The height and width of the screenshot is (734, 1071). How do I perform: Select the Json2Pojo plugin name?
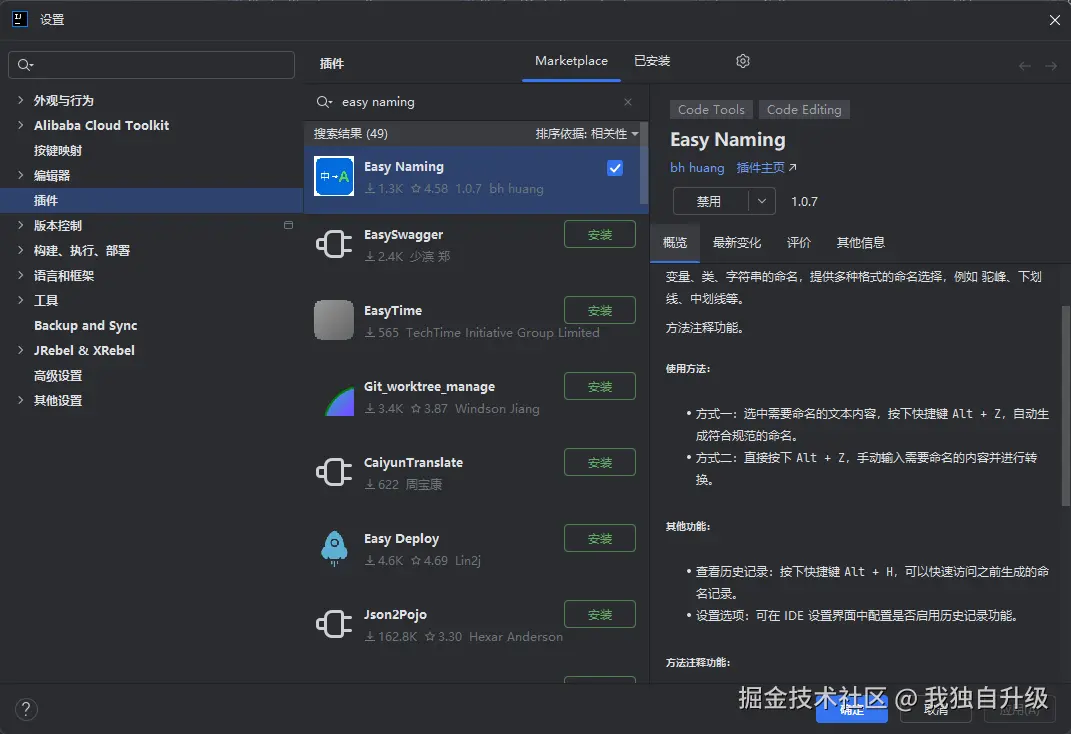[x=395, y=615]
